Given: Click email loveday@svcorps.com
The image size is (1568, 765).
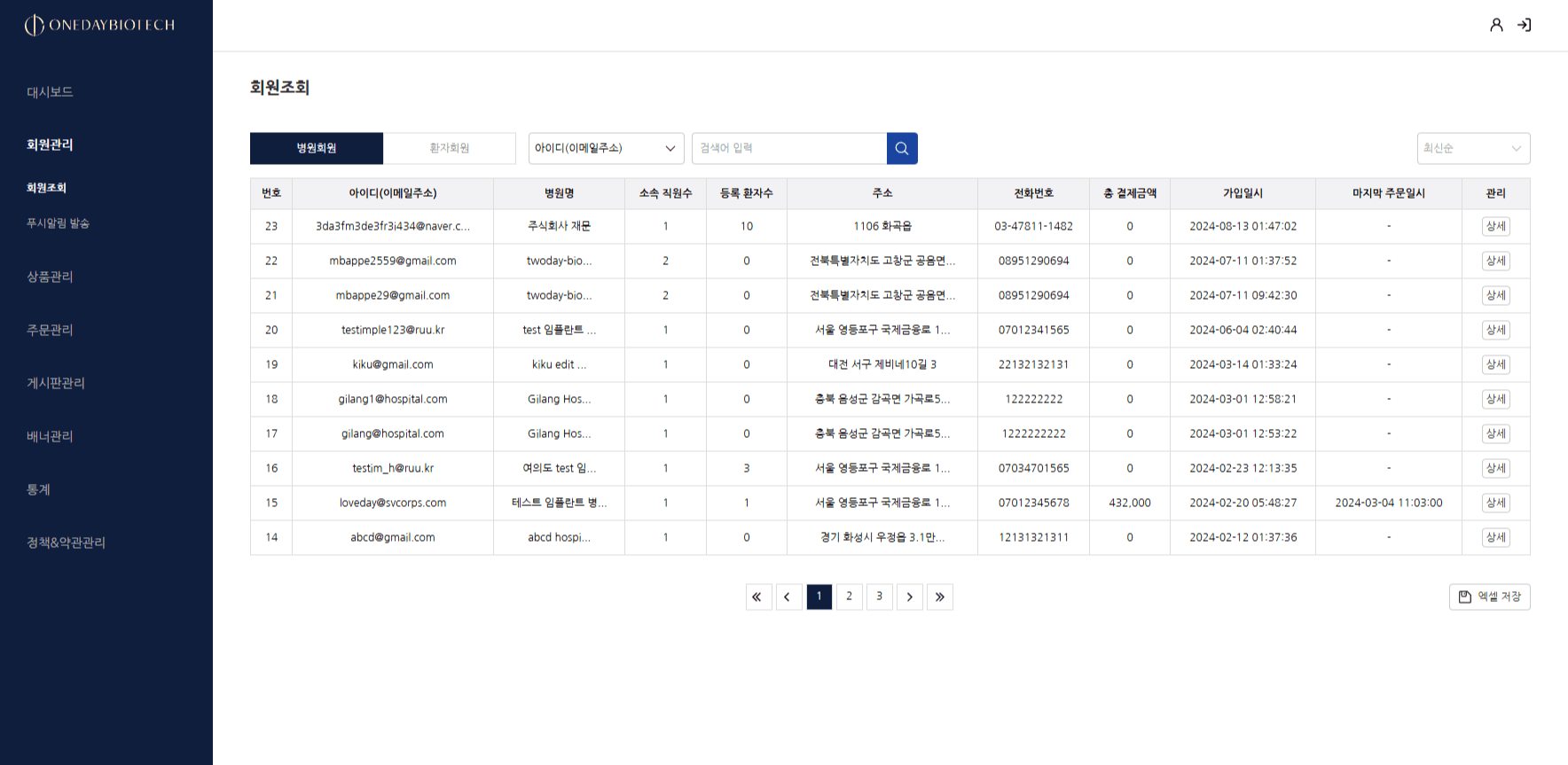Looking at the screenshot, I should 393,503.
